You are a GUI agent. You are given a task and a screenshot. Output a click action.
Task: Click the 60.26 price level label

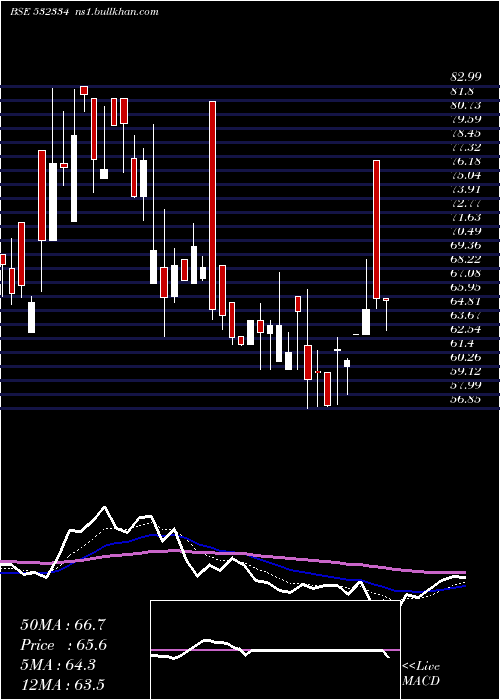(x=466, y=357)
